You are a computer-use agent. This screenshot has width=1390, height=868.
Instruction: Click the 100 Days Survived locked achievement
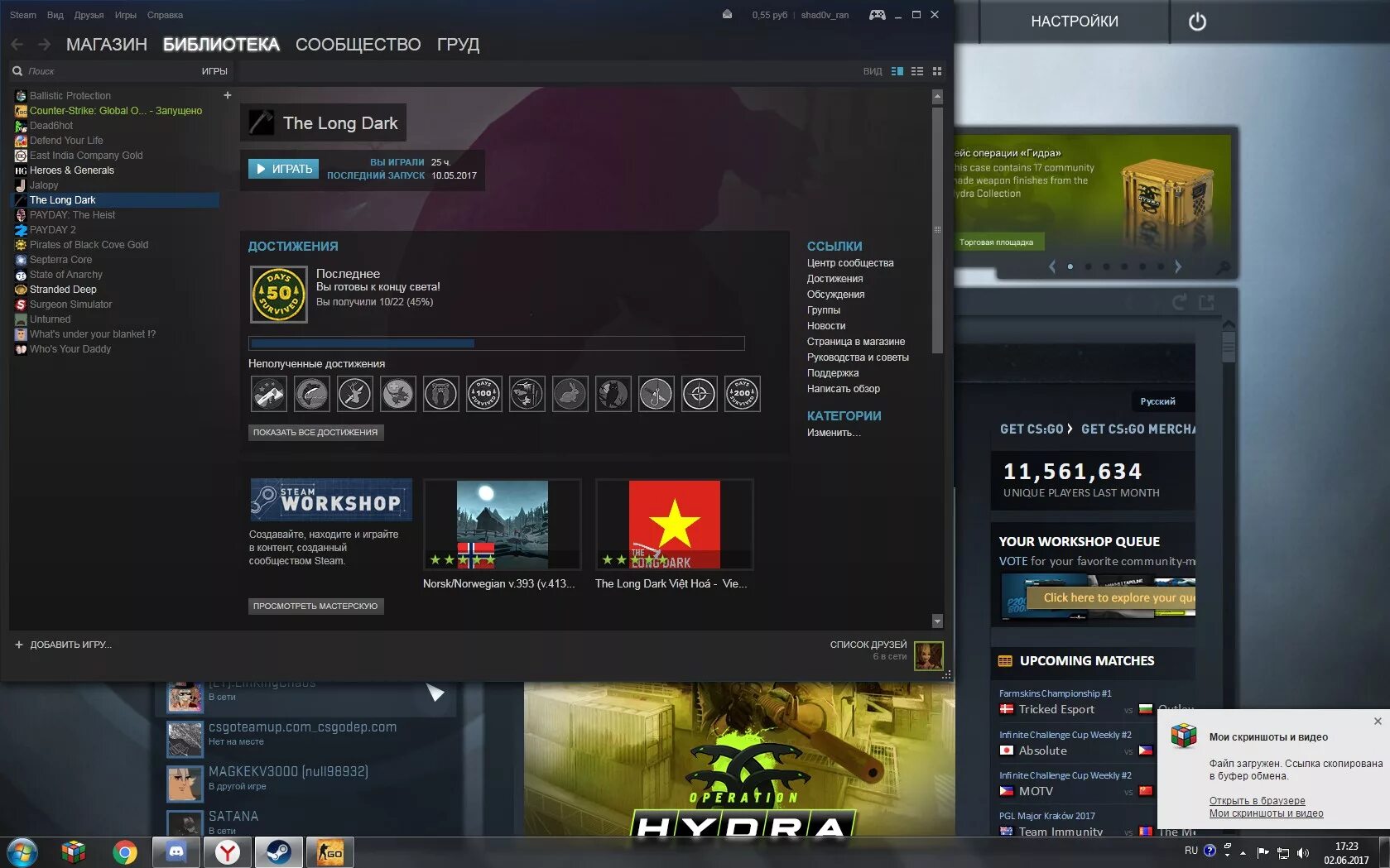pyautogui.click(x=483, y=394)
